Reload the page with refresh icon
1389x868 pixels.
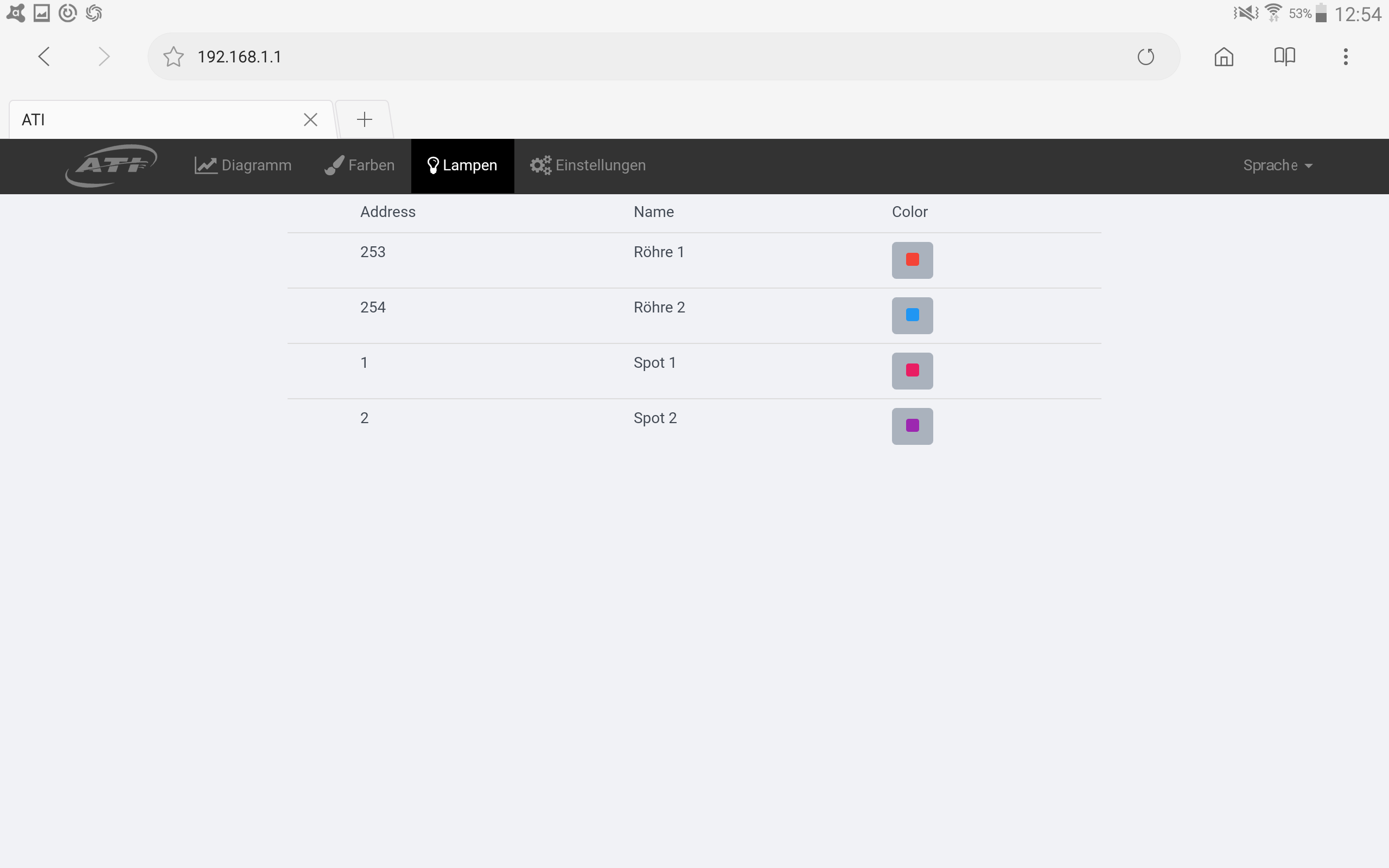coord(1145,57)
